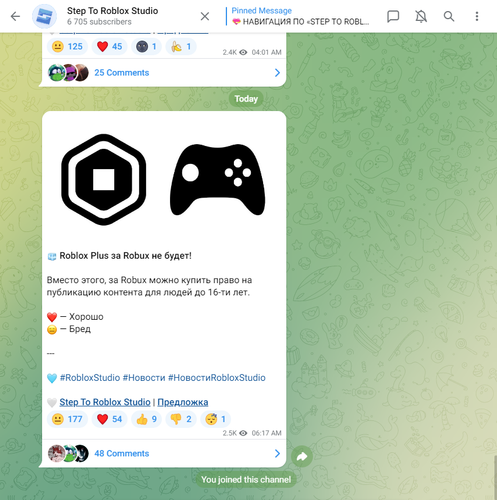This screenshot has width=497, height=500.
Task: Click the thumbs down reaction with 2
Action: point(181,419)
